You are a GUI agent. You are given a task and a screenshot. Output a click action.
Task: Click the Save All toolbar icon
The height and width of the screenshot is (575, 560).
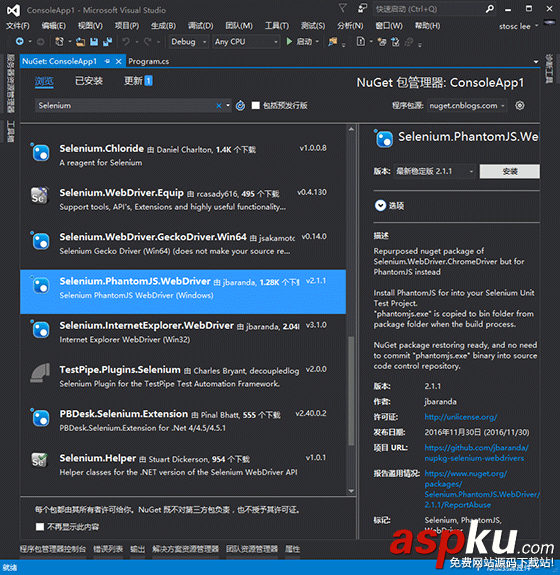tap(107, 42)
